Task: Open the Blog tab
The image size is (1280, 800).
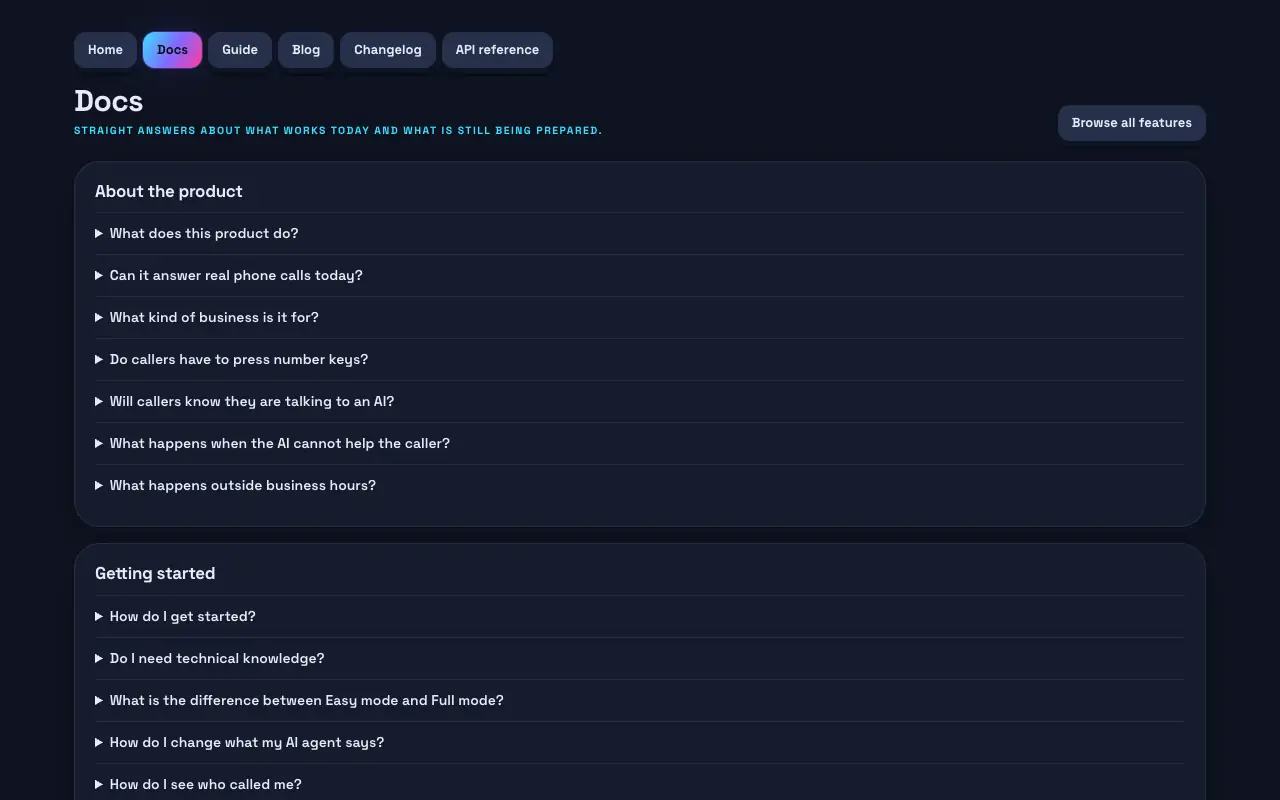Action: click(306, 50)
